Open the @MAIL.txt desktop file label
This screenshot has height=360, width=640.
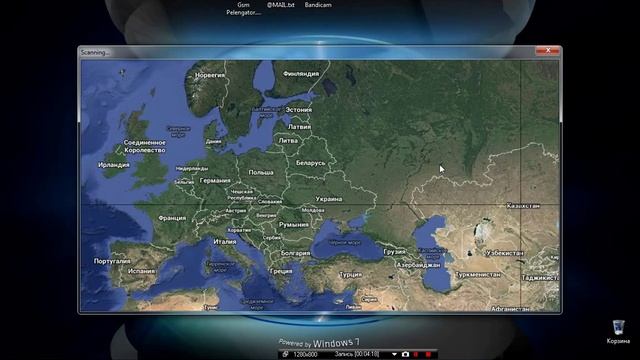click(x=280, y=5)
